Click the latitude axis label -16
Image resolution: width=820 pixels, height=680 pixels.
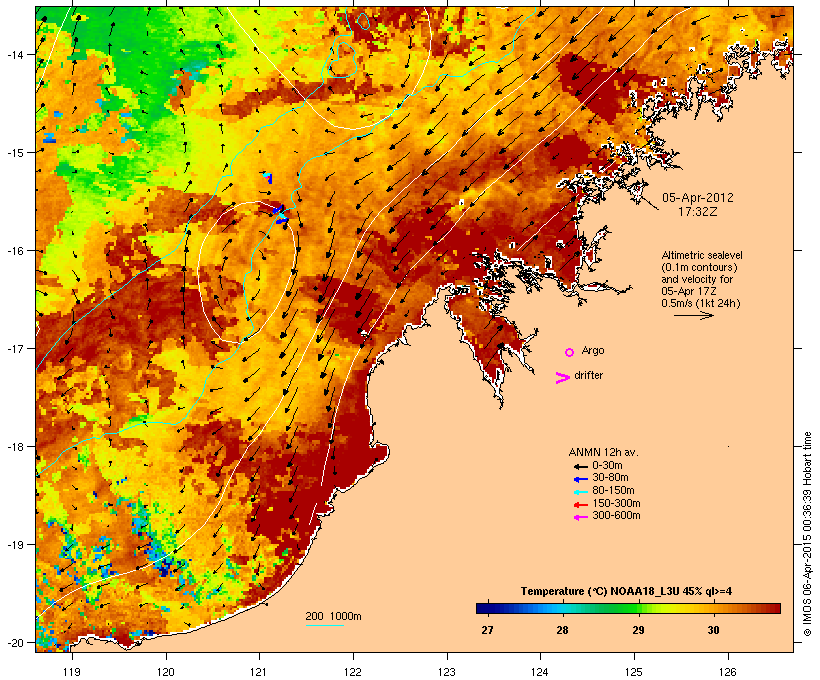coord(15,251)
